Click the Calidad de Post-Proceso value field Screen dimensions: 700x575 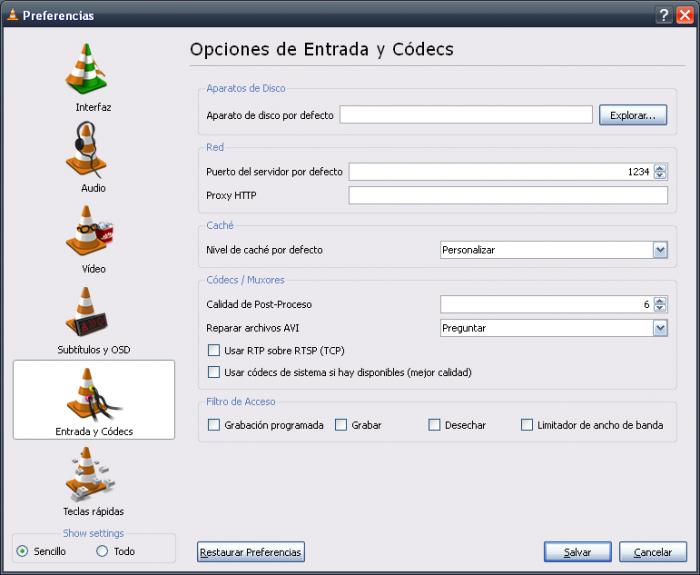pyautogui.click(x=547, y=304)
